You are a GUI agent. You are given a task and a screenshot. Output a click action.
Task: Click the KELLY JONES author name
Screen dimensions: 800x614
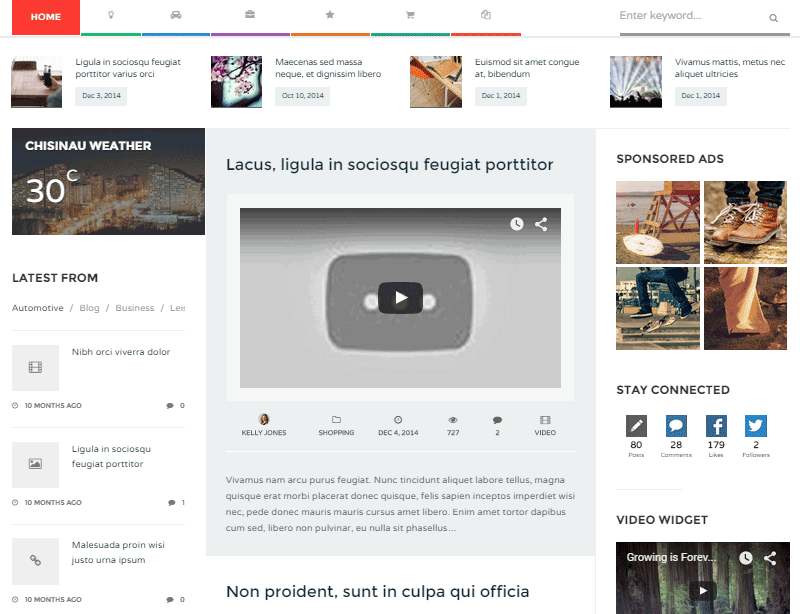point(264,432)
